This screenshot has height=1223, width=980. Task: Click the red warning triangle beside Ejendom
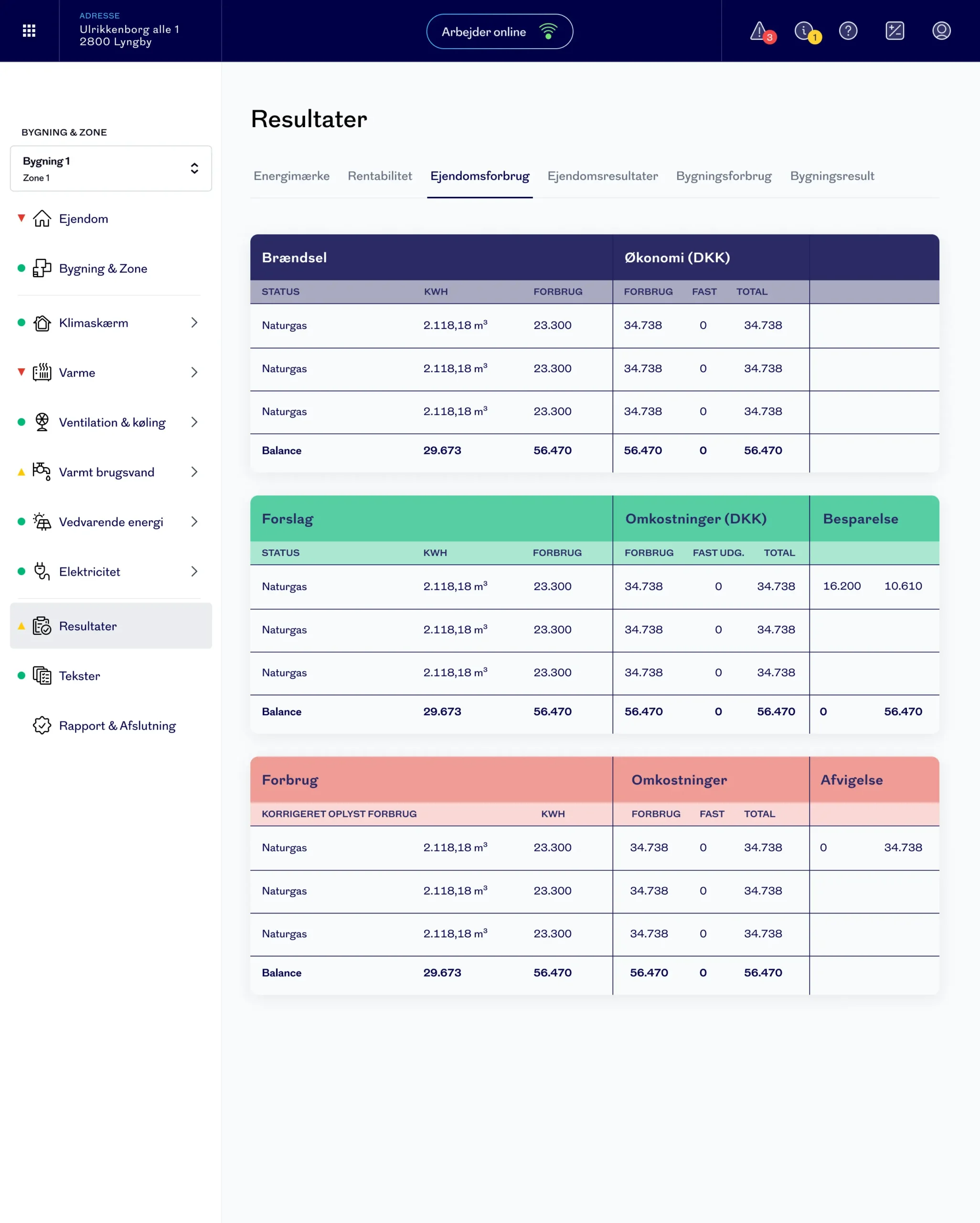click(21, 218)
